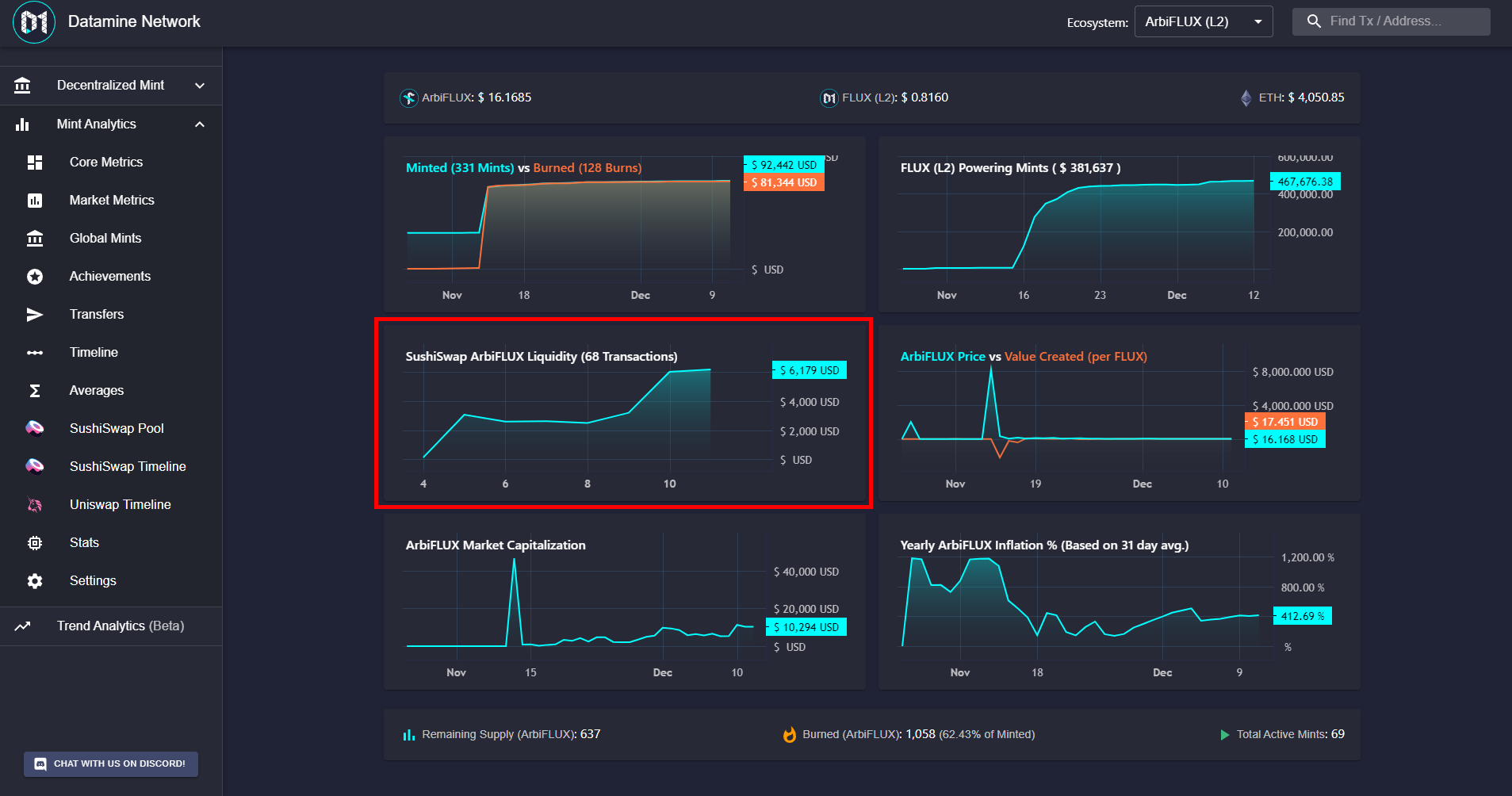Click the Market Metrics chart icon
This screenshot has width=1512, height=796.
tap(35, 201)
